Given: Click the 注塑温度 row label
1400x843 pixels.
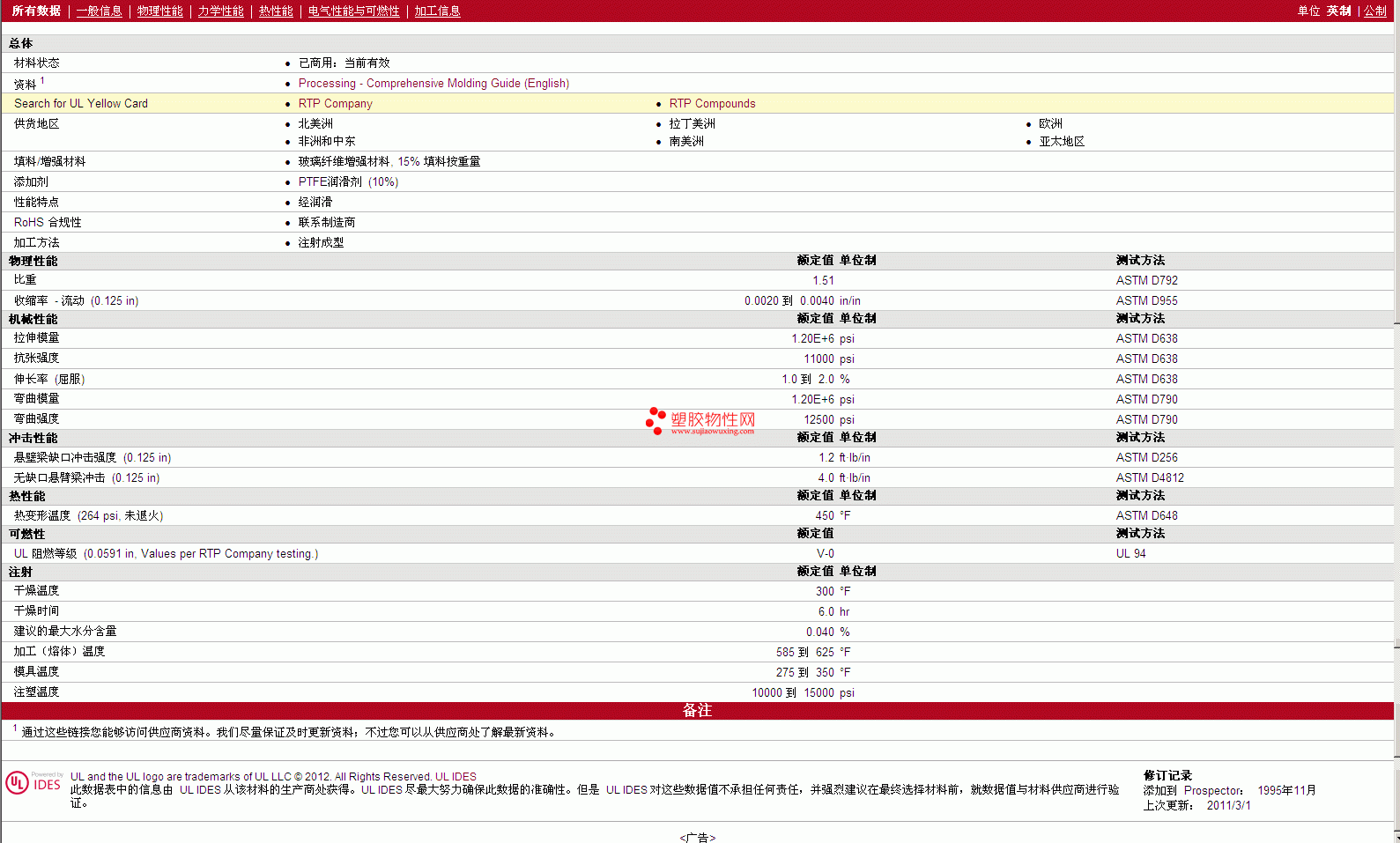Looking at the screenshot, I should (x=37, y=691).
